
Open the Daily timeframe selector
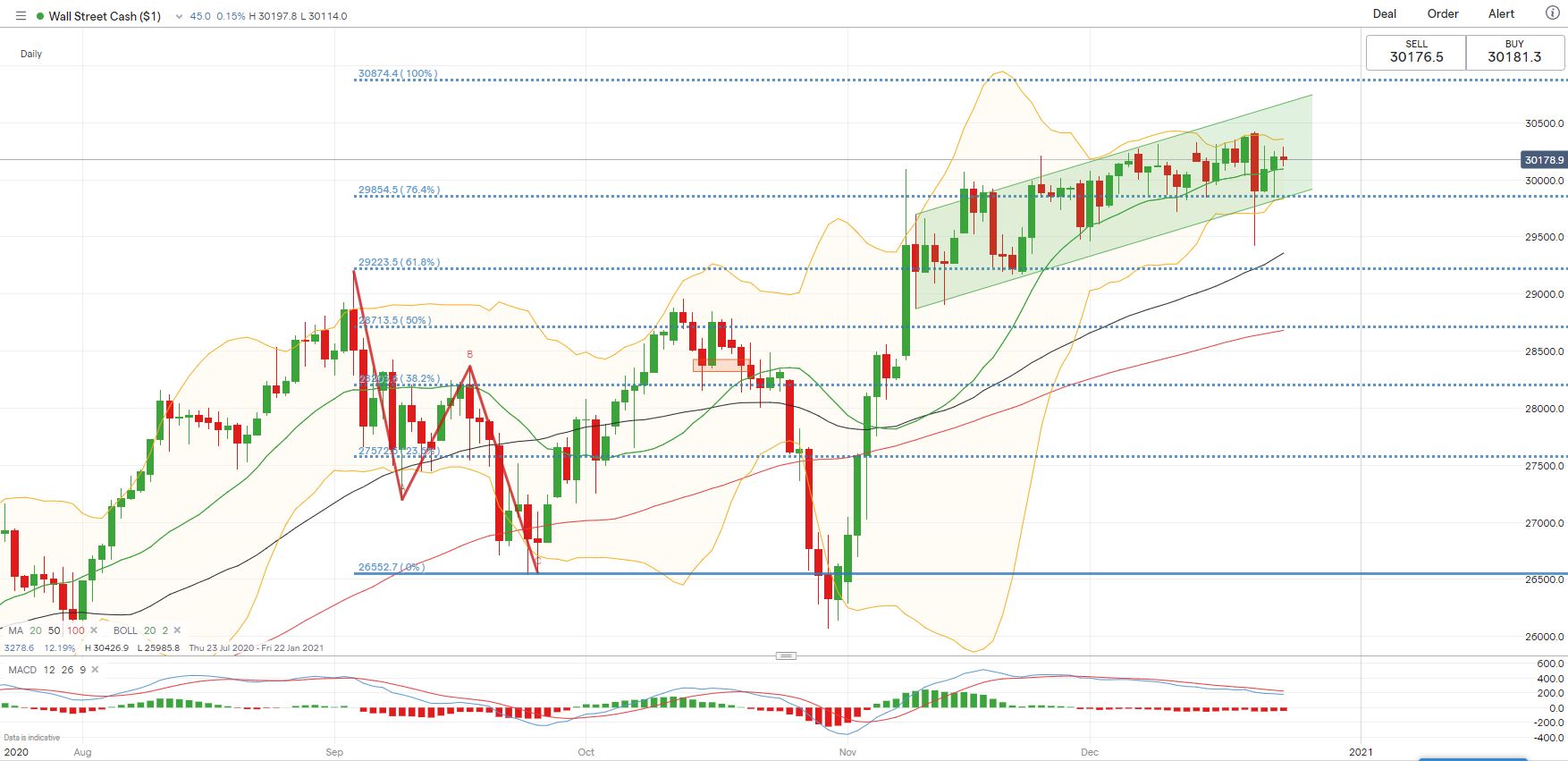coord(31,54)
